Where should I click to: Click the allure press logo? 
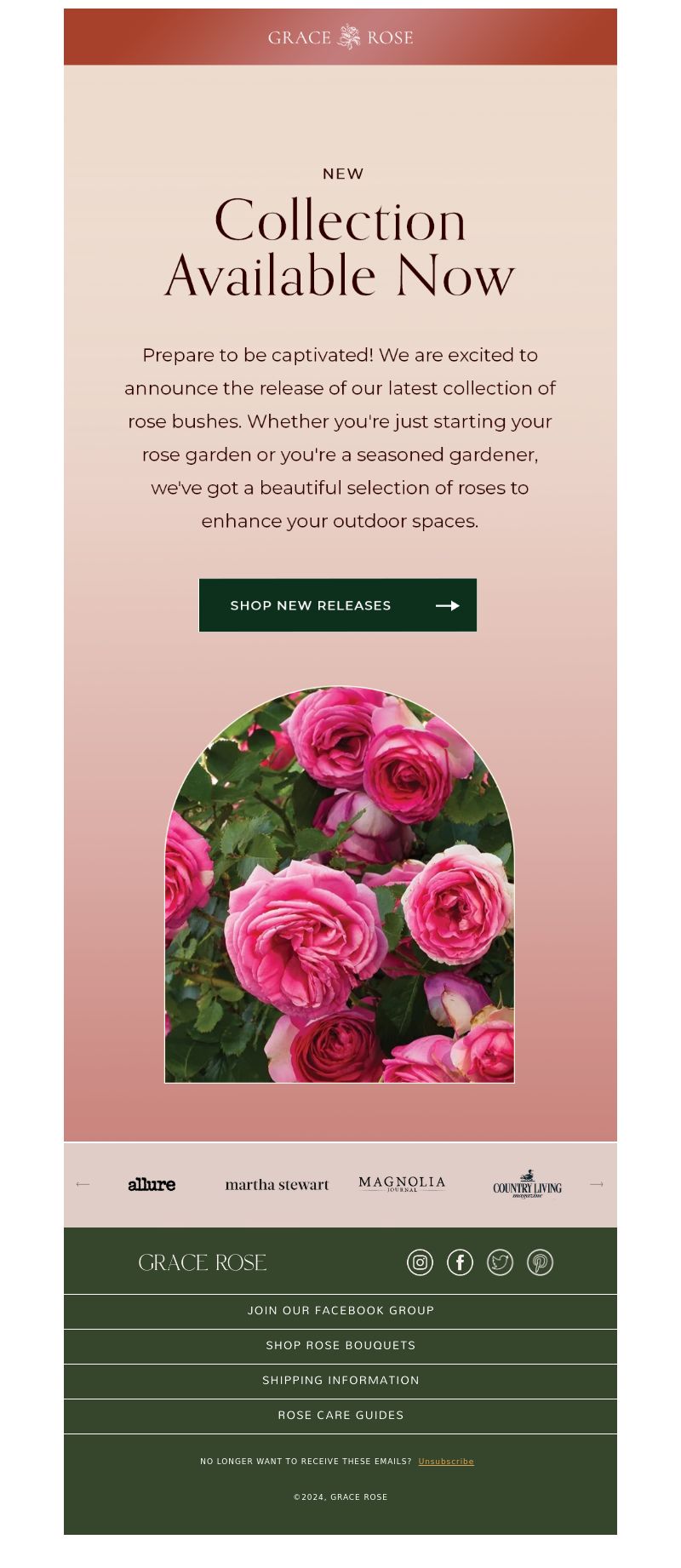[x=152, y=1184]
